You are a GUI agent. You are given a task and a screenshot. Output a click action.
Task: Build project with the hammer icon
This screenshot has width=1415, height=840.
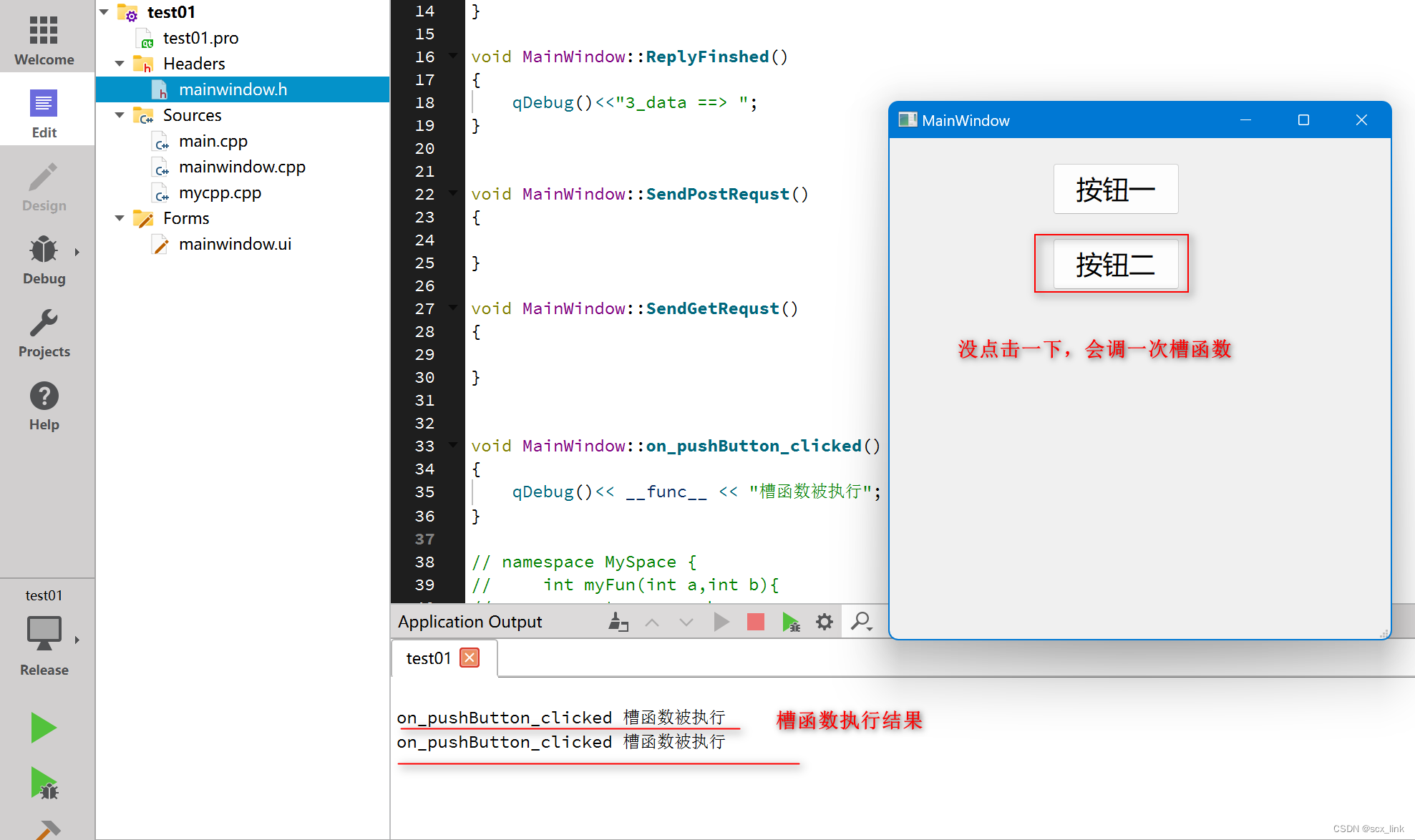pos(48,830)
